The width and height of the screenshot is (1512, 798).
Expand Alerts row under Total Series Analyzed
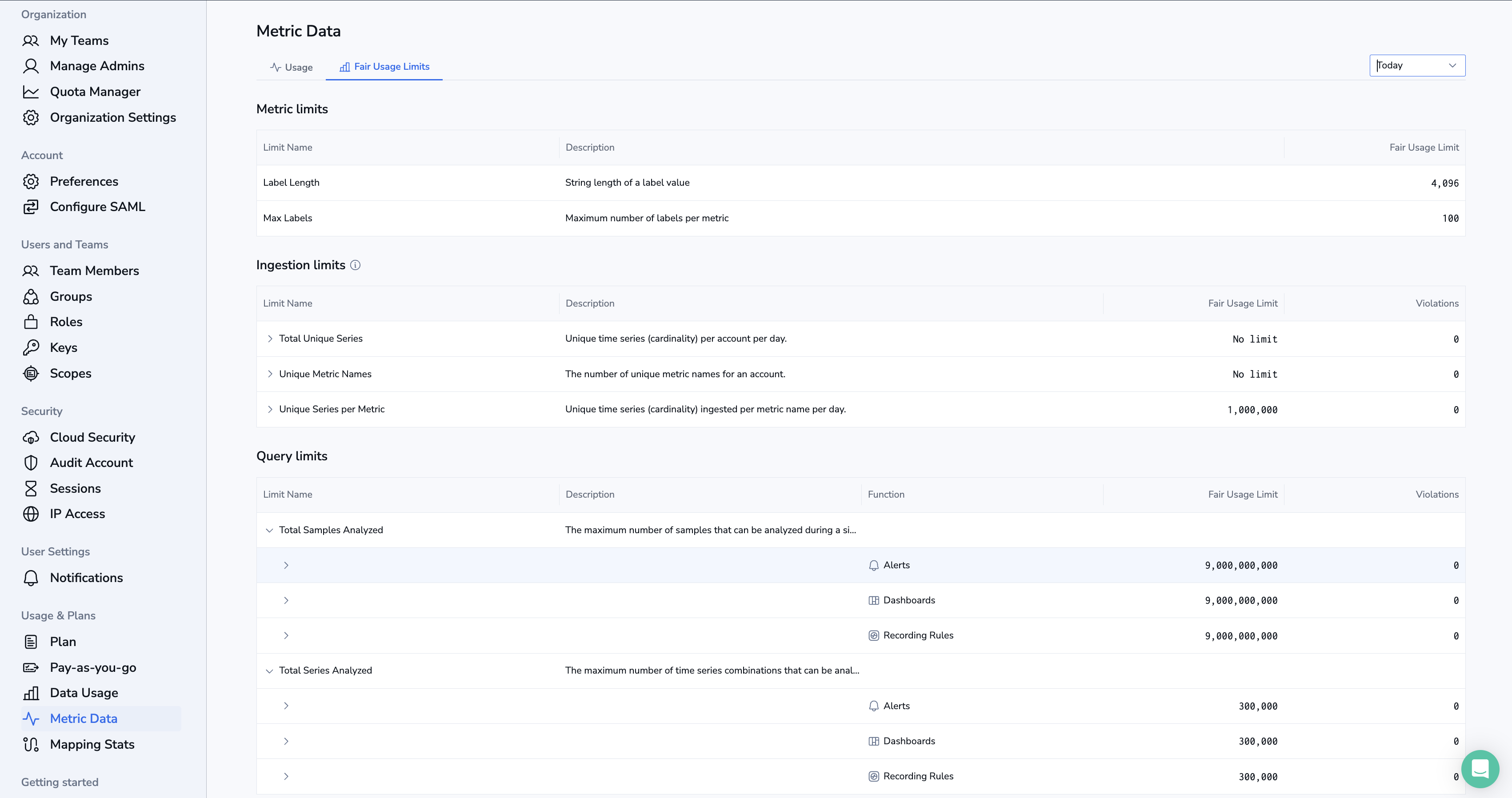point(286,706)
